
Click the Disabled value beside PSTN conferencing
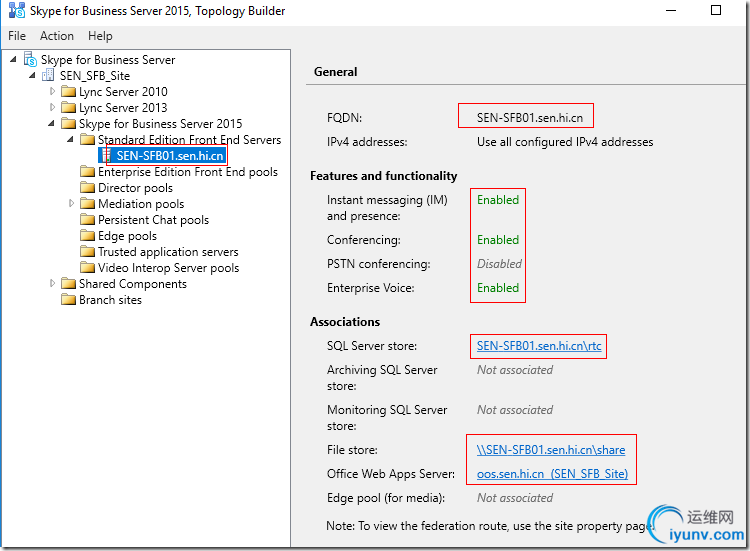(499, 264)
